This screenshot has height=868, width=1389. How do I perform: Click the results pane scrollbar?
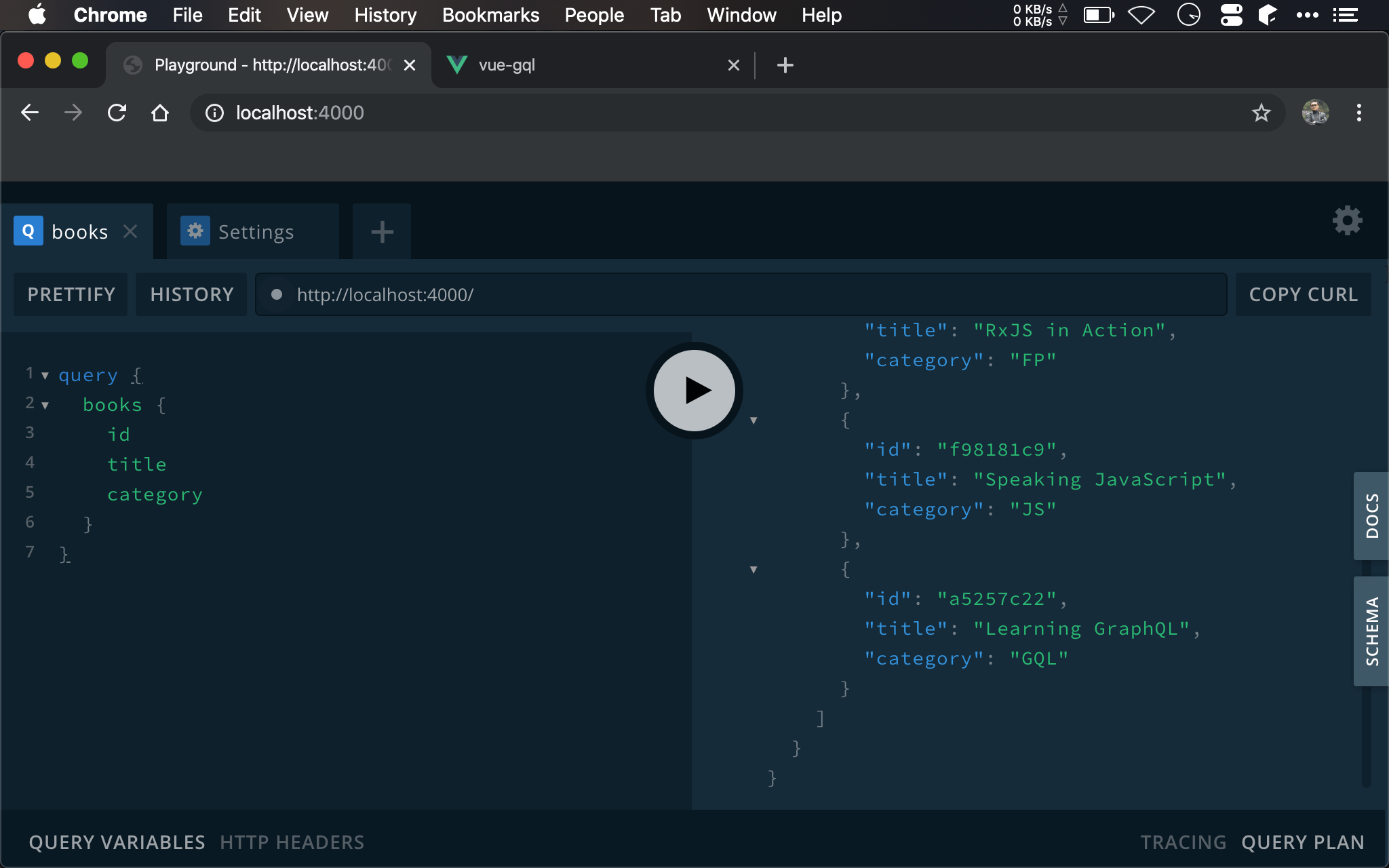[1367, 736]
